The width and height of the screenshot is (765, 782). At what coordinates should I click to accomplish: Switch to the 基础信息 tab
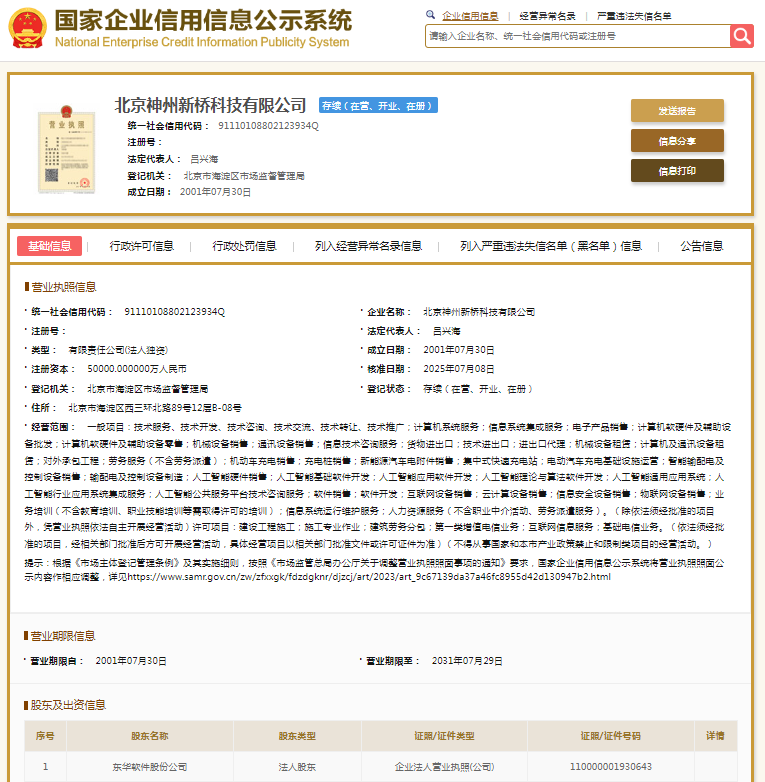tap(50, 246)
